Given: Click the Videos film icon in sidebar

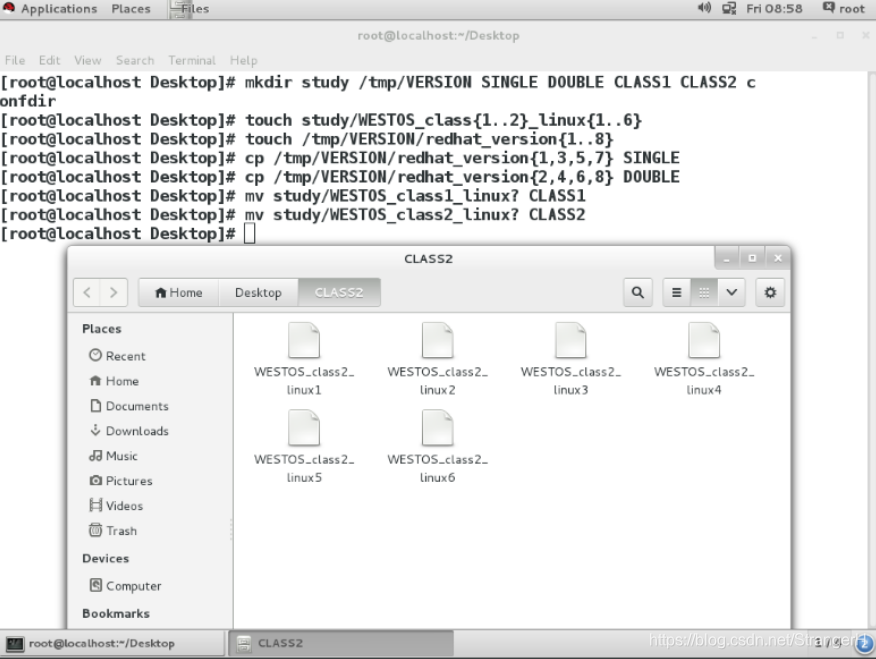Looking at the screenshot, I should pyautogui.click(x=96, y=505).
